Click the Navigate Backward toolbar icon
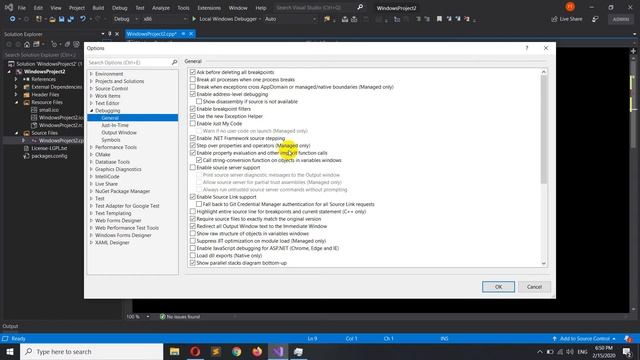Screen dimensions: 640x360 pos(12,19)
